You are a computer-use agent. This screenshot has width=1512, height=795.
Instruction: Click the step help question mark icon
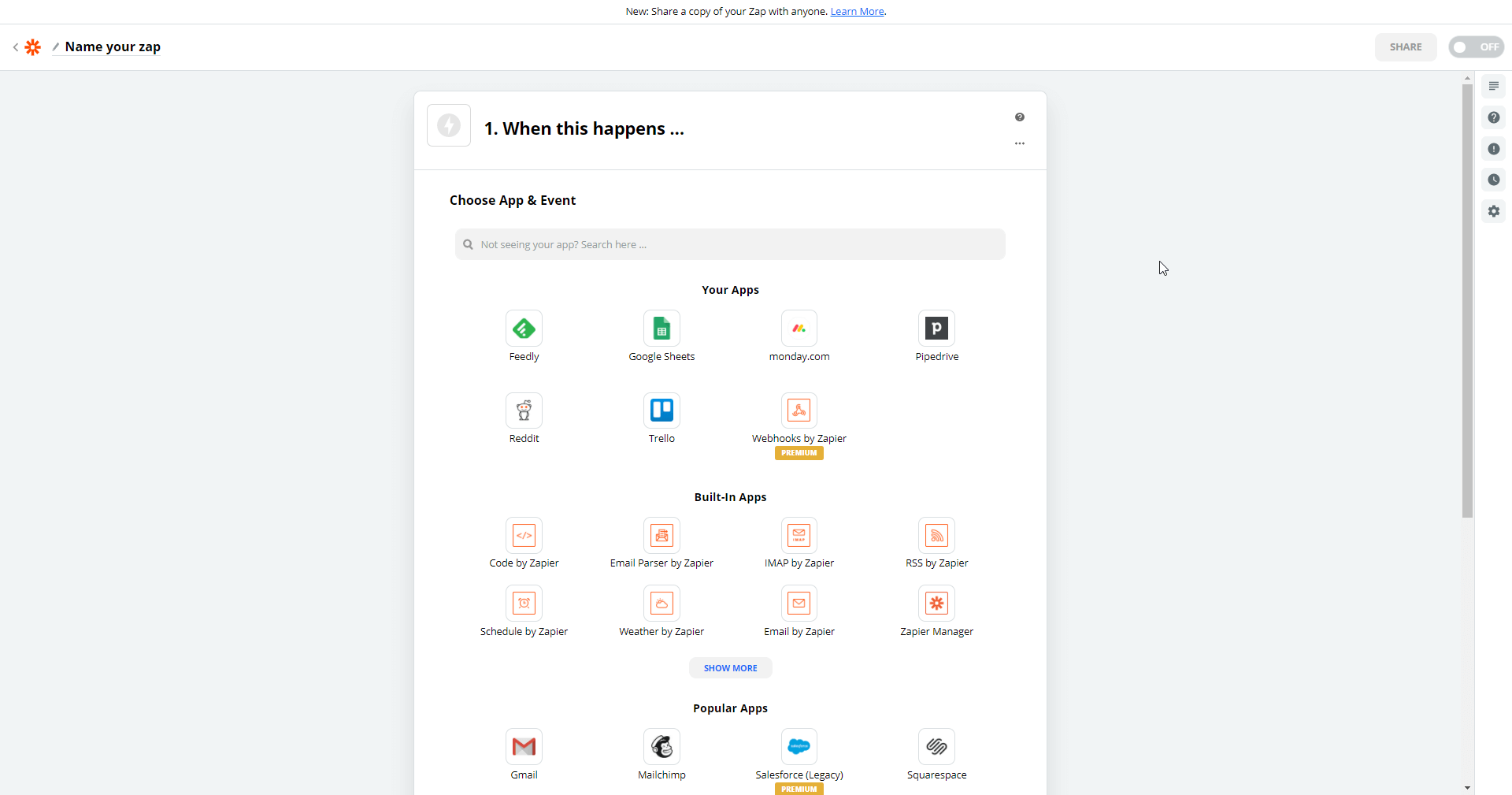pyautogui.click(x=1020, y=117)
